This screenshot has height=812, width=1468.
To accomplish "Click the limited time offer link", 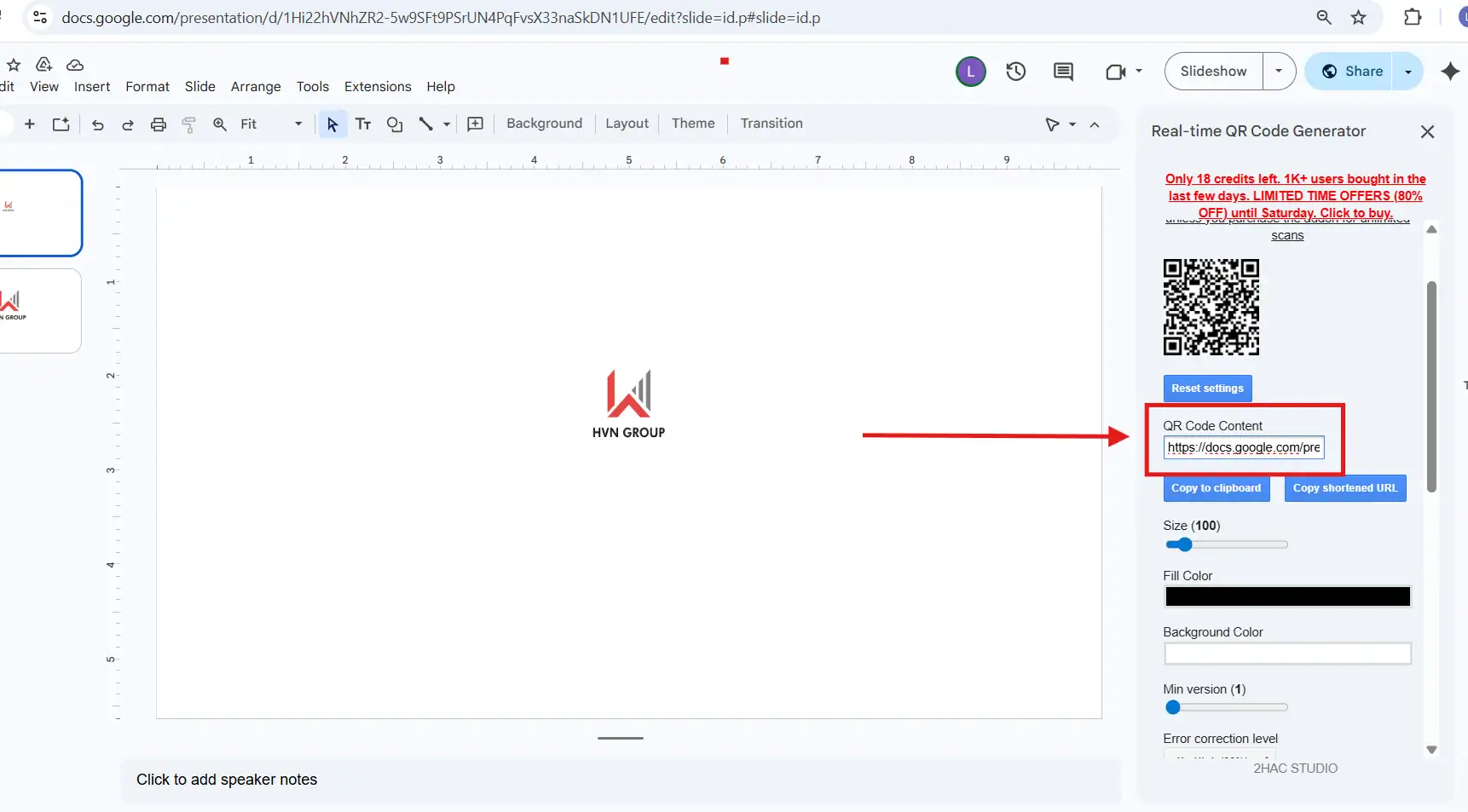I will point(1295,196).
